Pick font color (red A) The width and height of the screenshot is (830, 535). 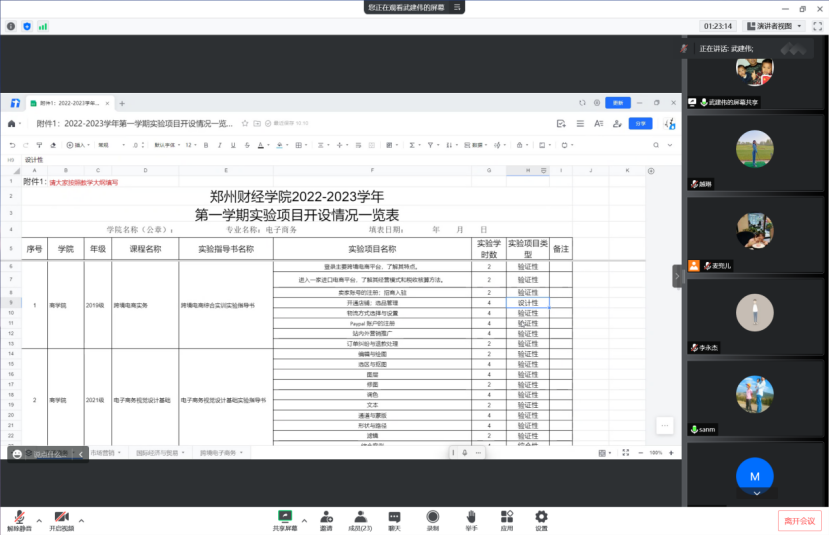260,145
